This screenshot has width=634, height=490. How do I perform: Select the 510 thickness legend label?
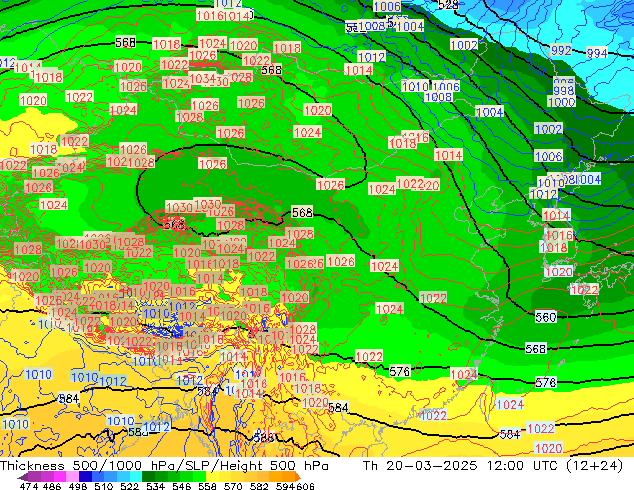tap(104, 486)
